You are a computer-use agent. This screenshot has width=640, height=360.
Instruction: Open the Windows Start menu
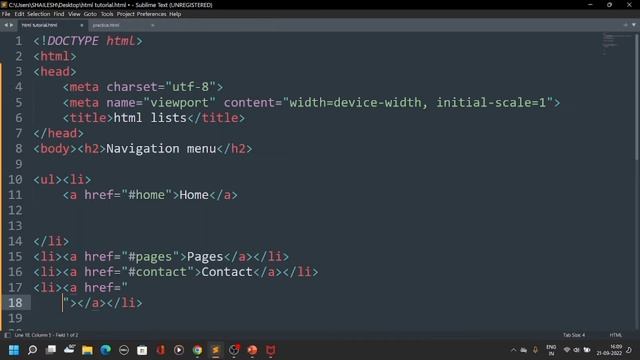click(x=14, y=350)
